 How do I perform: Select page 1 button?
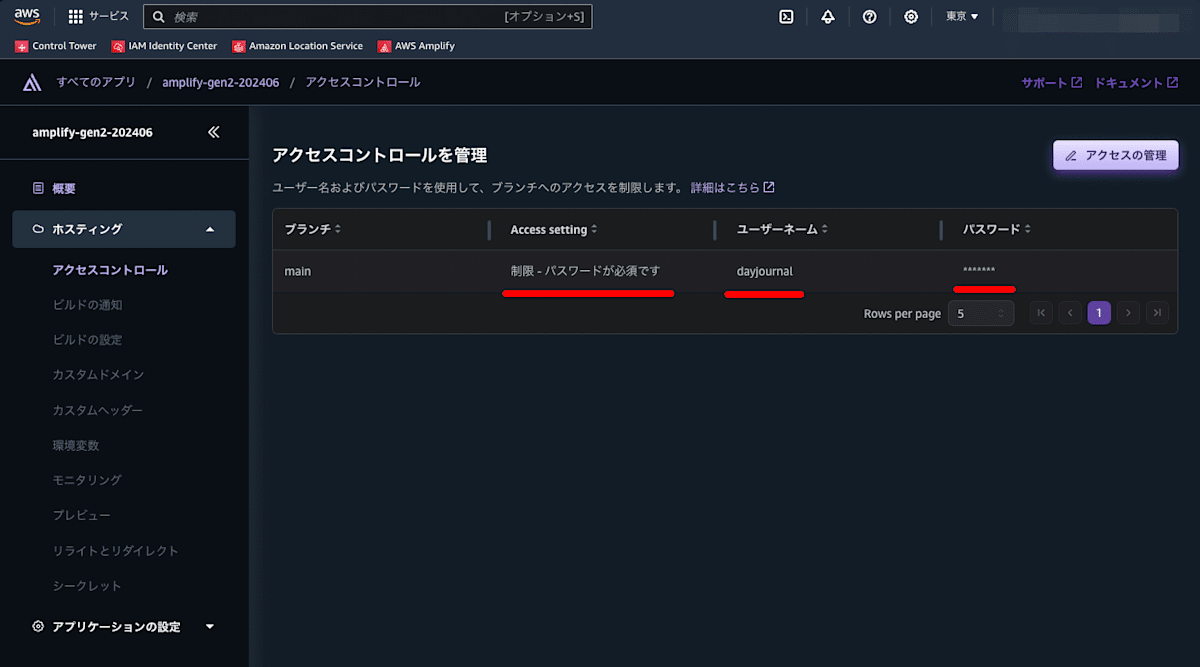coord(1099,313)
